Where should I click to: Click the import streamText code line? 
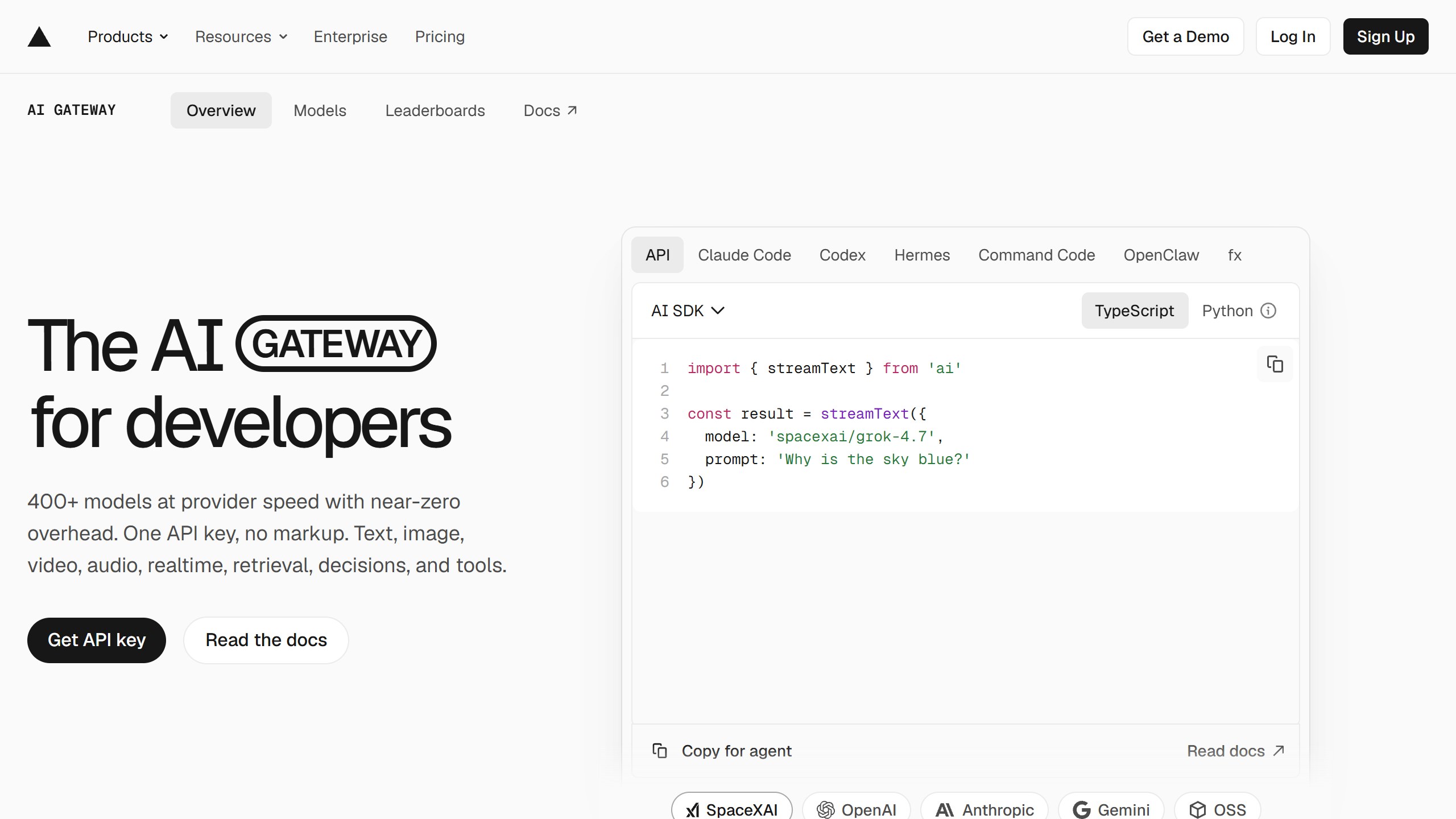click(x=825, y=369)
